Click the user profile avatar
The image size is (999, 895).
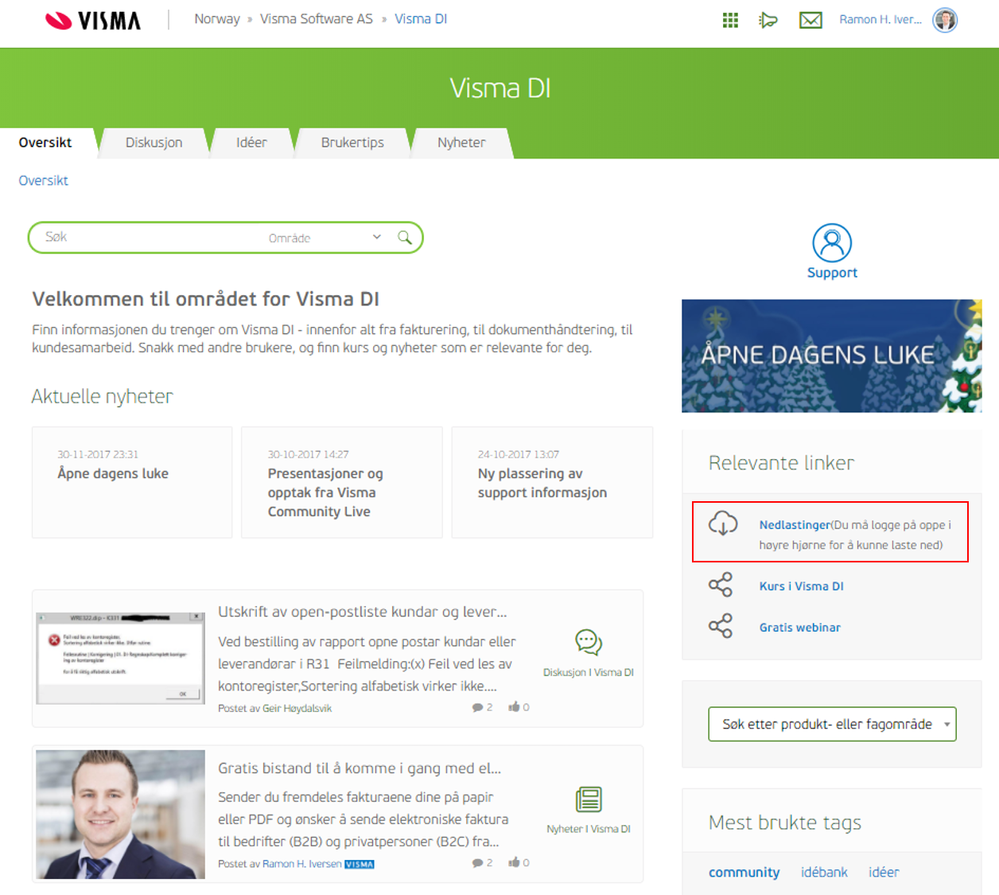945,20
